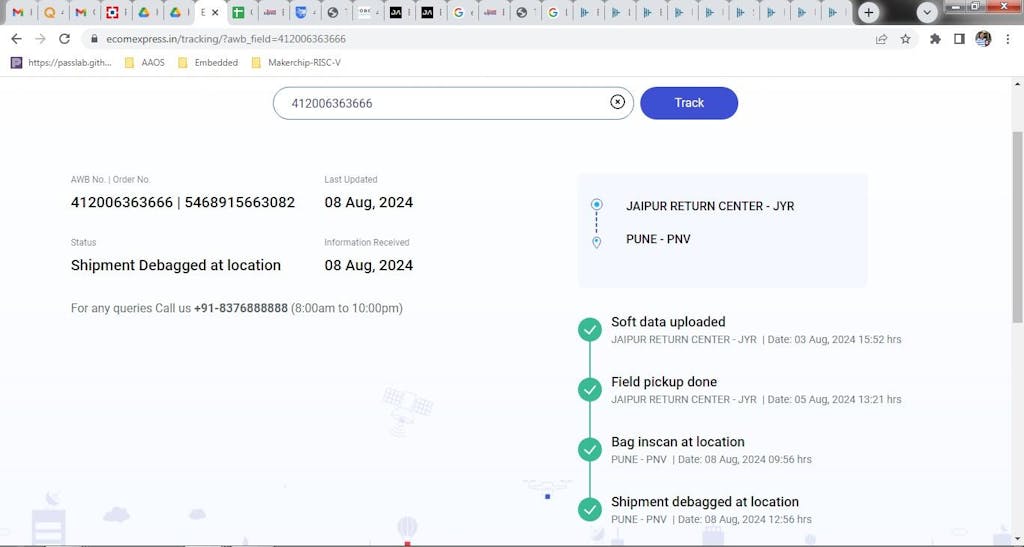Expand the tab search dropdown arrow
1024x547 pixels.
(927, 12)
